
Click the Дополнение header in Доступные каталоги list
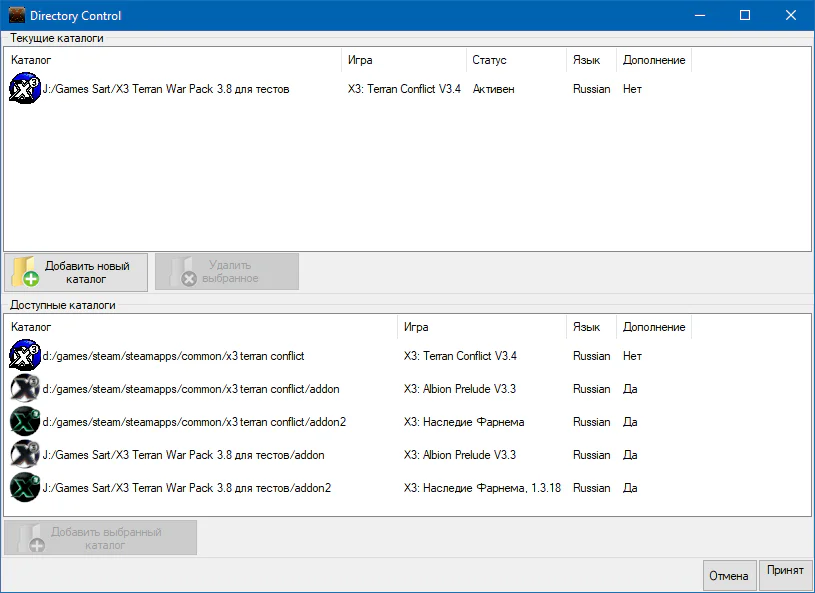(x=654, y=327)
